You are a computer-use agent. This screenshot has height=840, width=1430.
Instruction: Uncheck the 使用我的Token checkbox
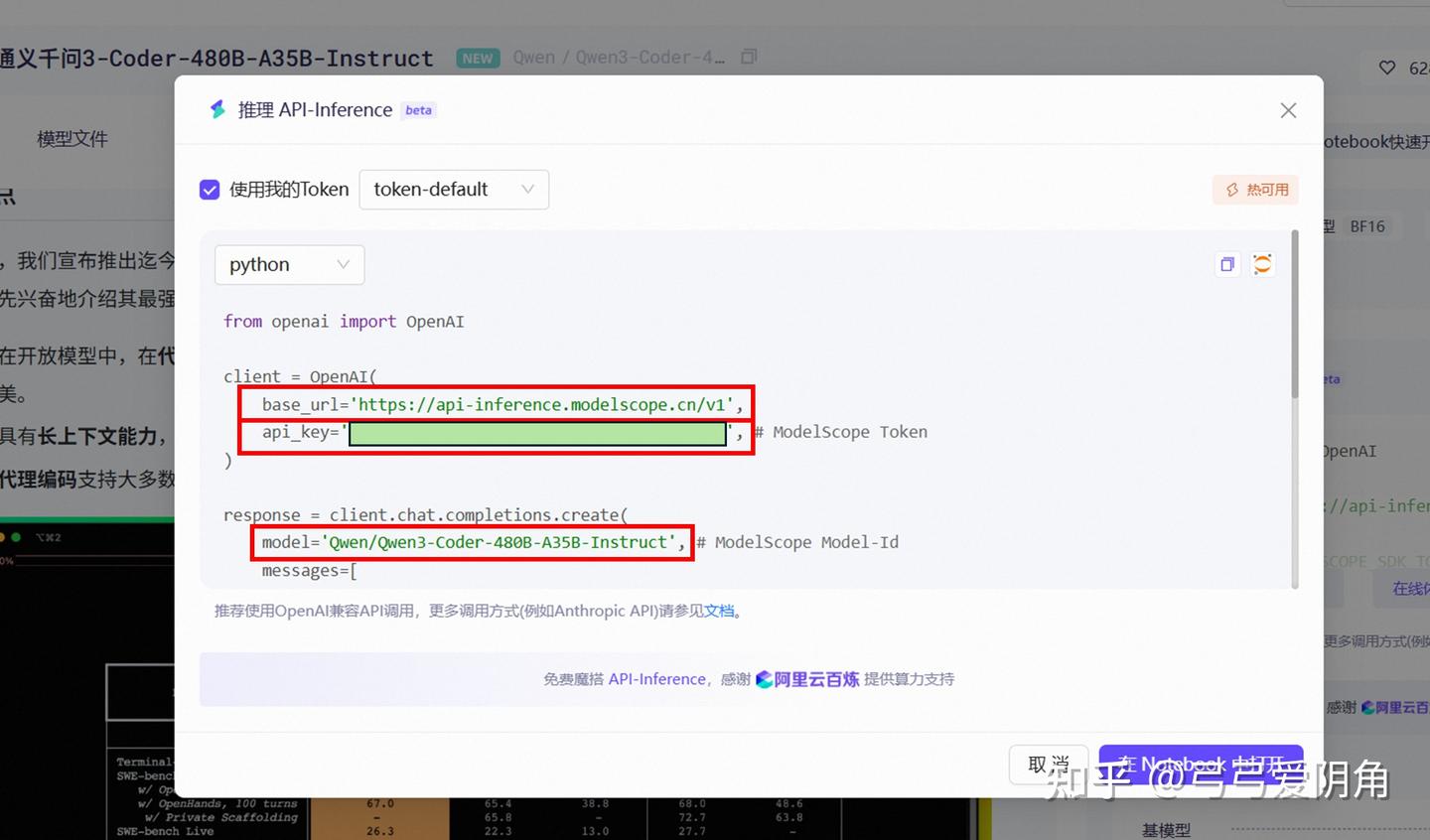210,189
